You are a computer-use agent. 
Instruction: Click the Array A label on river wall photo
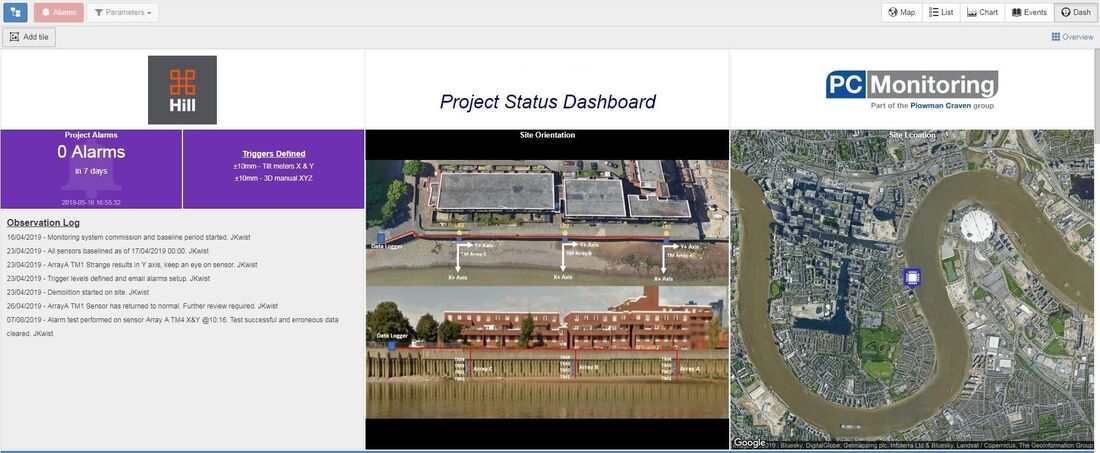pos(690,367)
